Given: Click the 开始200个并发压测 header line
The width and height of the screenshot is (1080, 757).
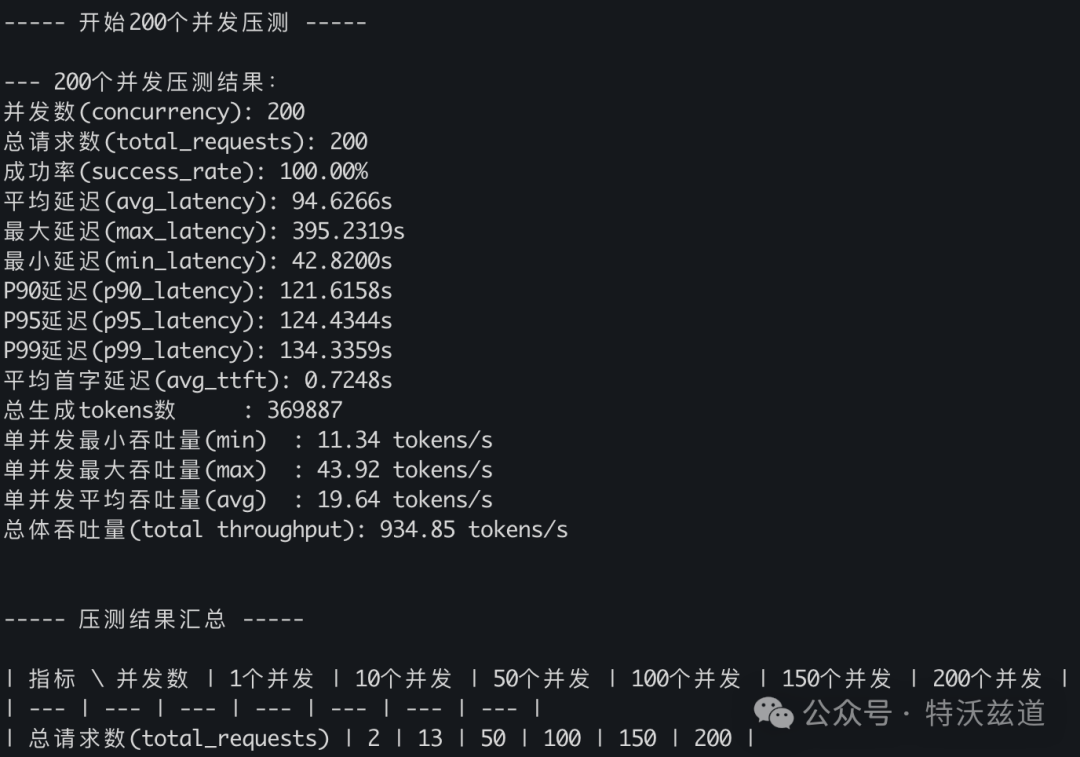Looking at the screenshot, I should point(185,22).
